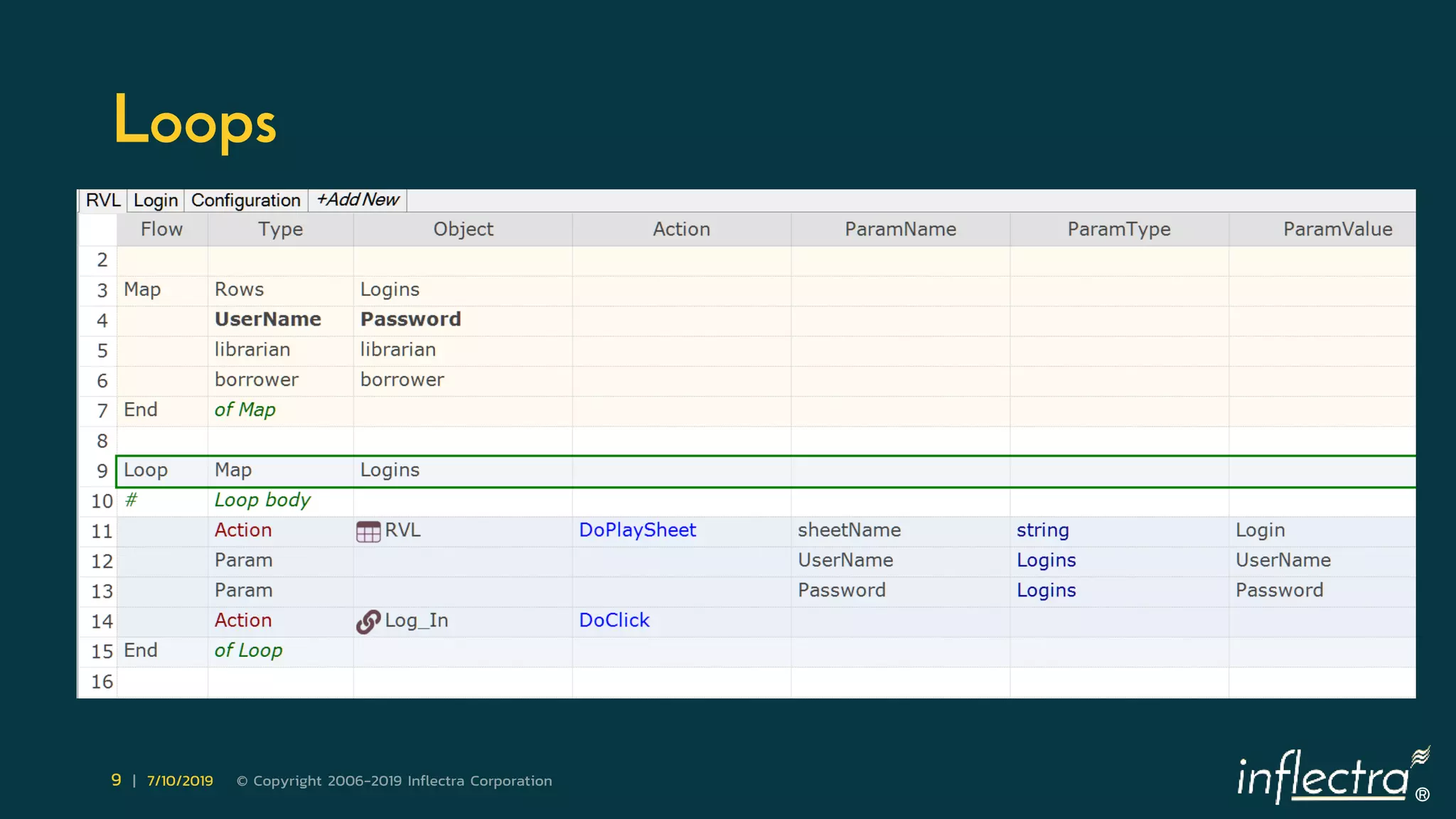
Task: Select the Loop cell in row 9
Action: (x=146, y=471)
